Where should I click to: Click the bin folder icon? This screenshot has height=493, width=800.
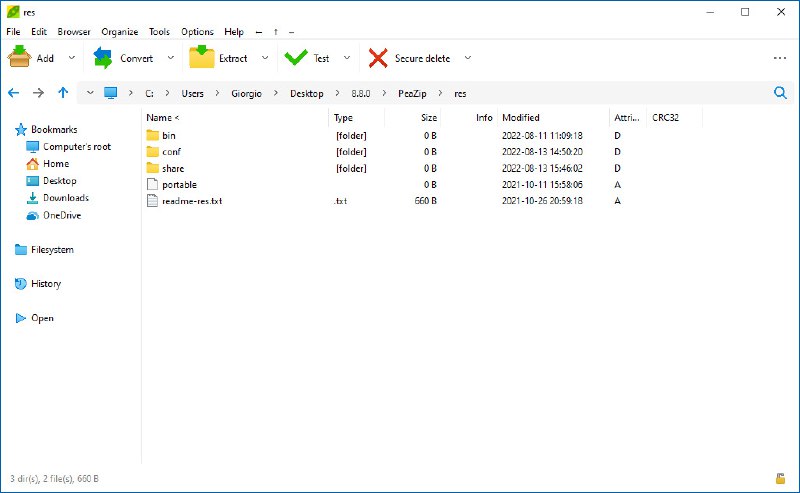click(x=153, y=135)
